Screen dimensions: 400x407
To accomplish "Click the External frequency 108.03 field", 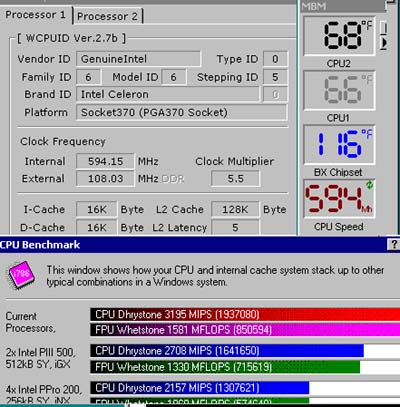I will pyautogui.click(x=105, y=179).
